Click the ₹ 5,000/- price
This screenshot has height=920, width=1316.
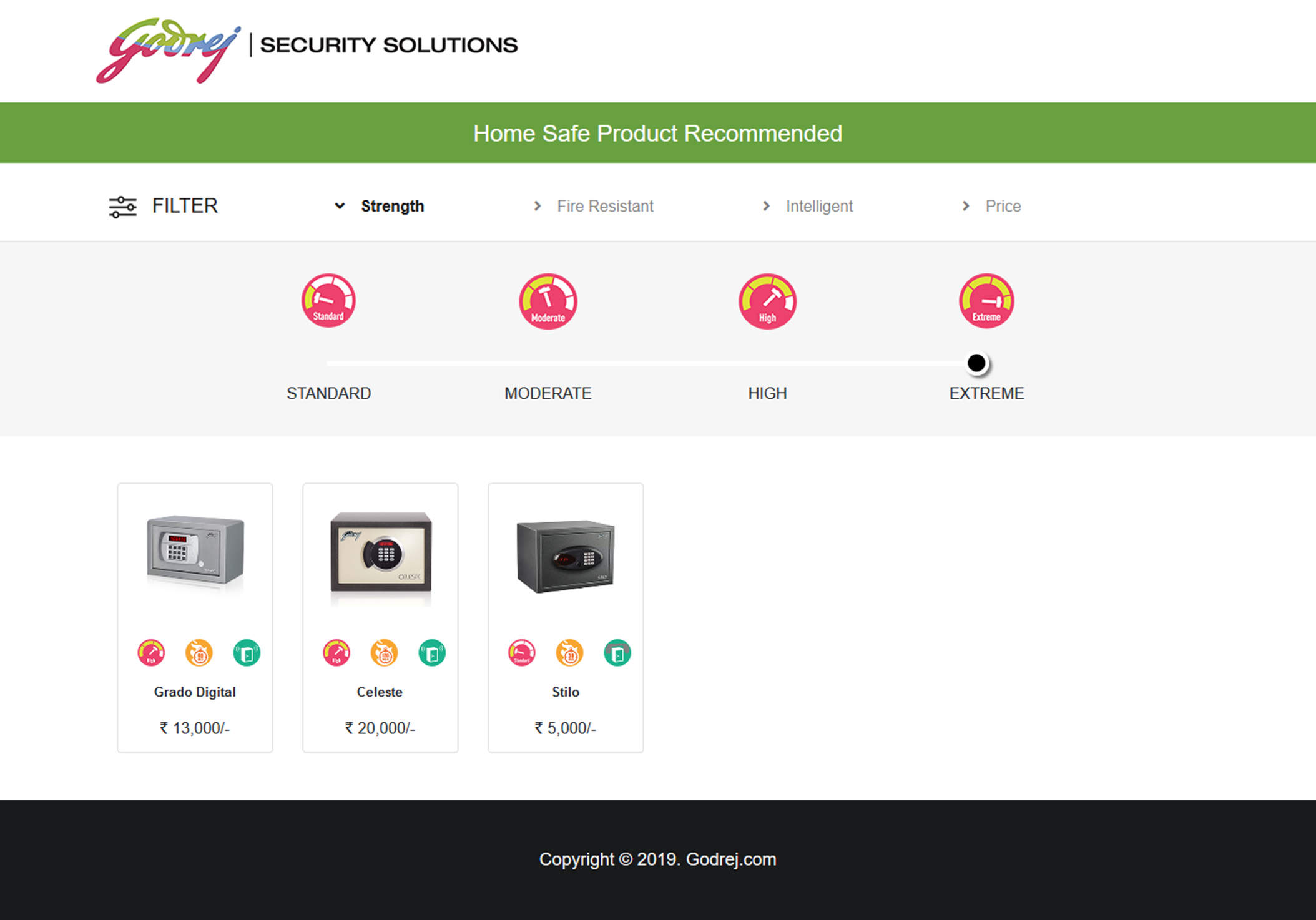pos(566,728)
